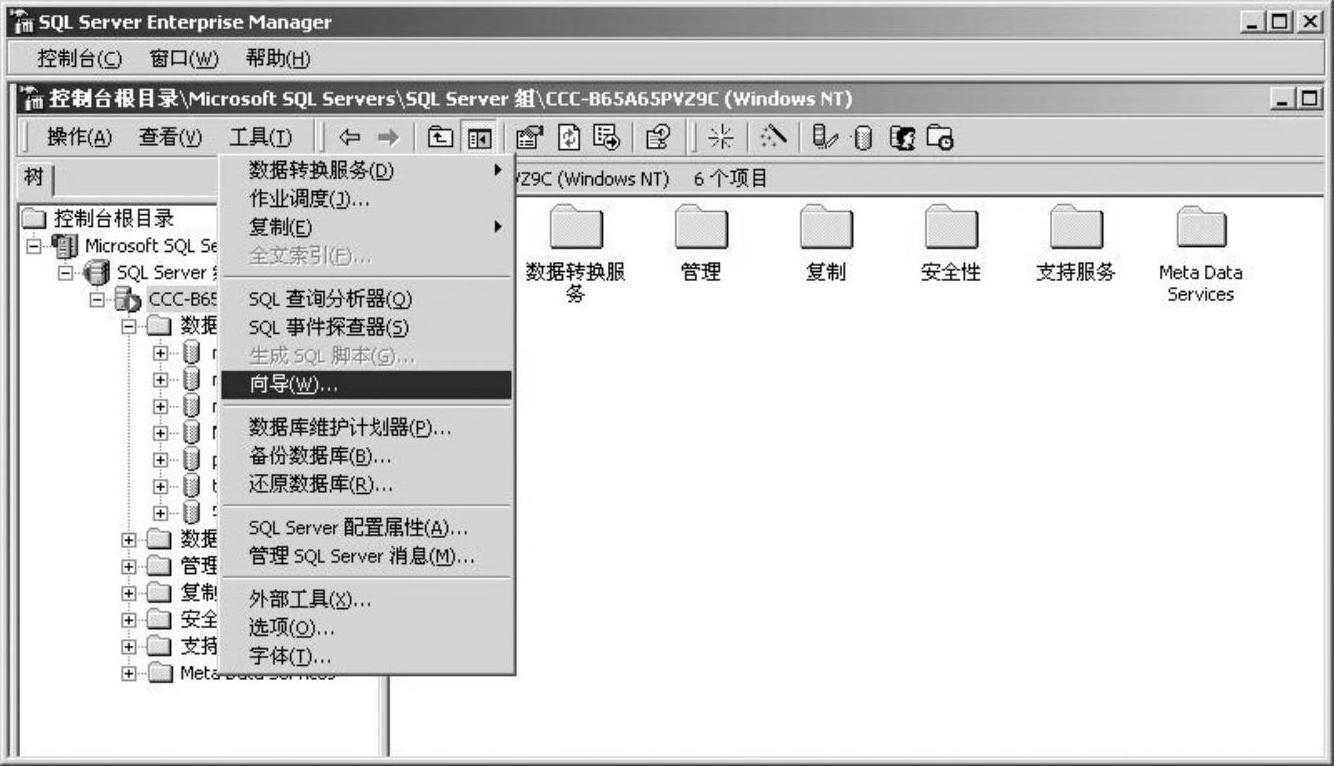Open the 数据转换服务(D) submenu
Screen dimensions: 1334x766
point(366,171)
